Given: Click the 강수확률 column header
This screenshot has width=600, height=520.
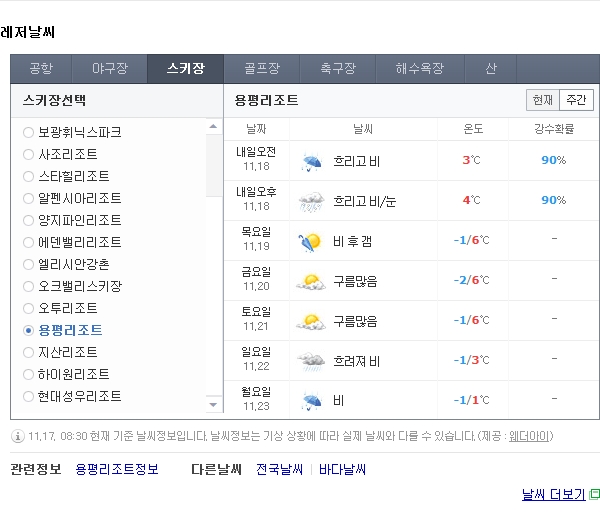Looking at the screenshot, I should pyautogui.click(x=554, y=129).
